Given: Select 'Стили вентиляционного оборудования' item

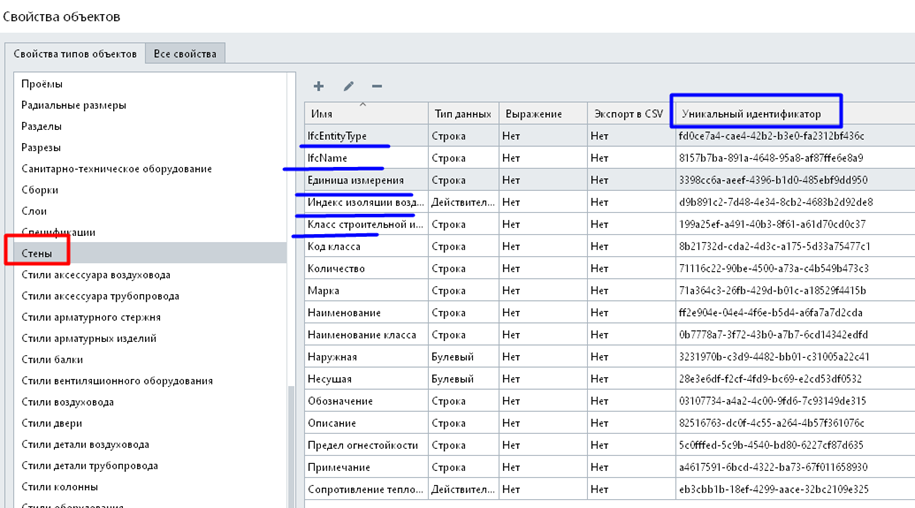Looking at the screenshot, I should click(x=150, y=381).
